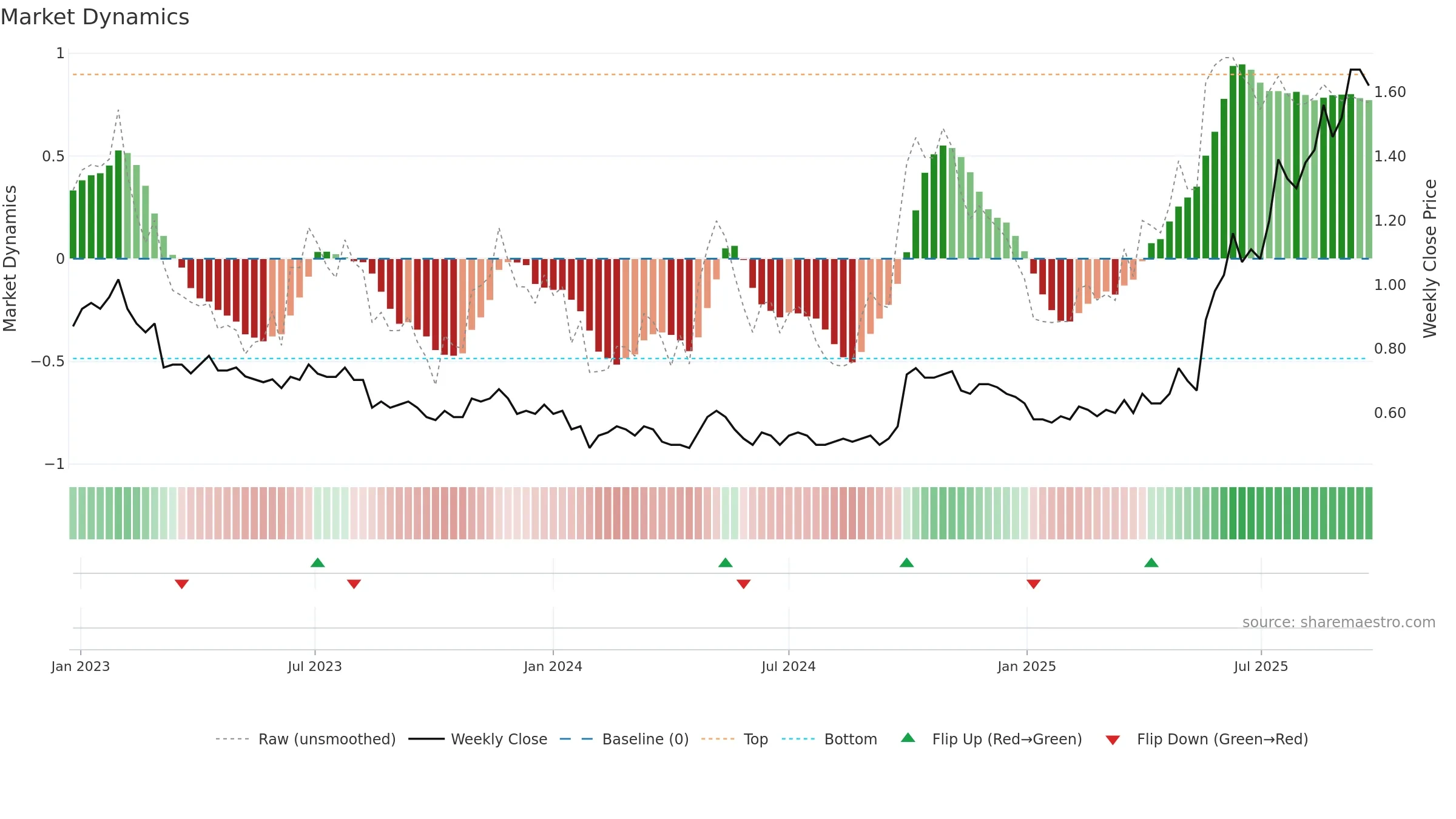This screenshot has width=1456, height=819.
Task: Click the Jul 2025 x-axis label
Action: coord(1261,666)
